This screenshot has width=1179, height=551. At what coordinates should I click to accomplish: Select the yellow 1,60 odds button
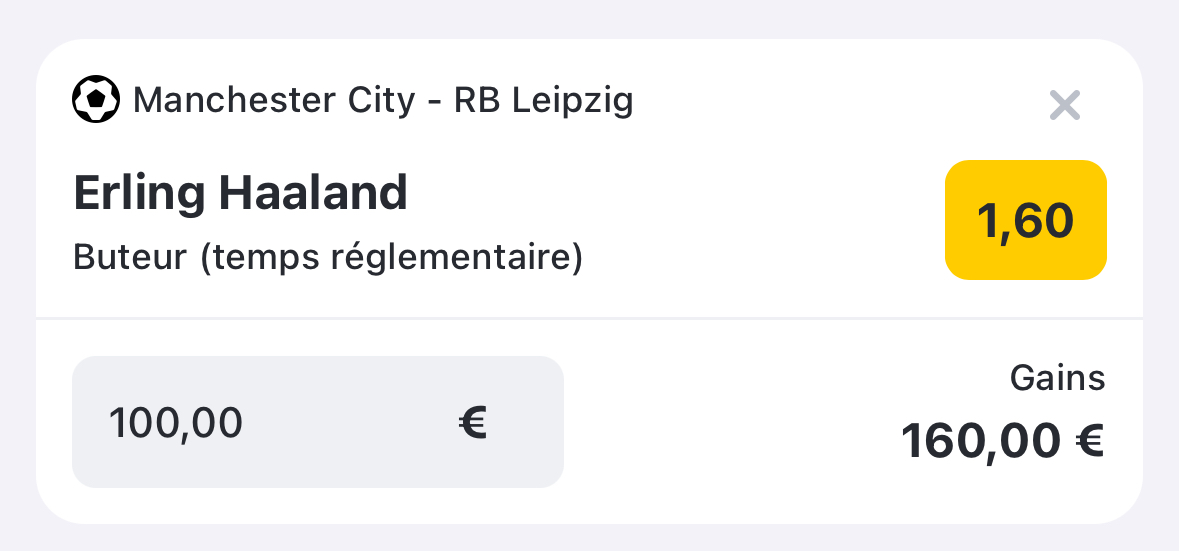[1026, 219]
